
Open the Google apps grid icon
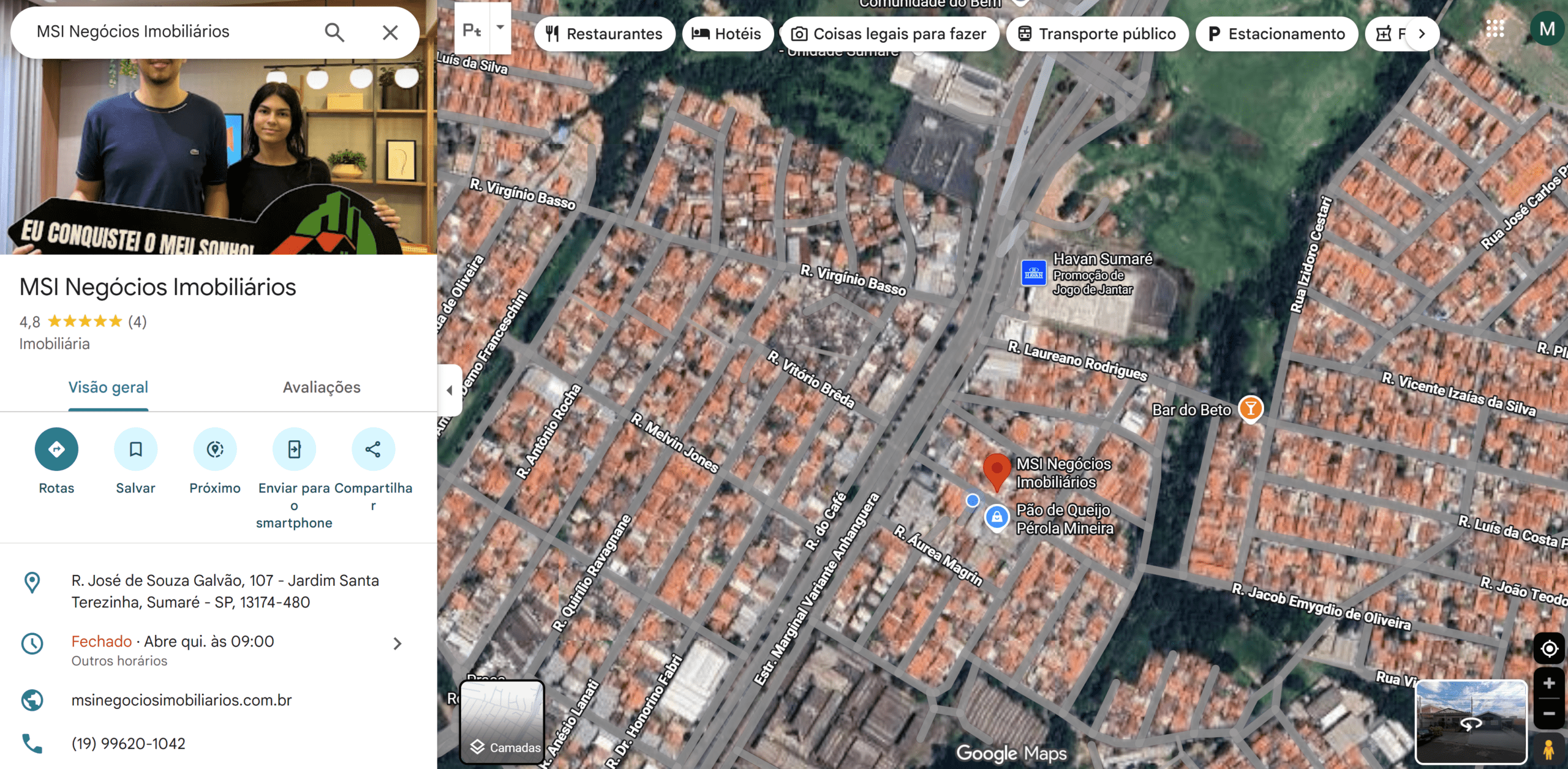tap(1495, 28)
